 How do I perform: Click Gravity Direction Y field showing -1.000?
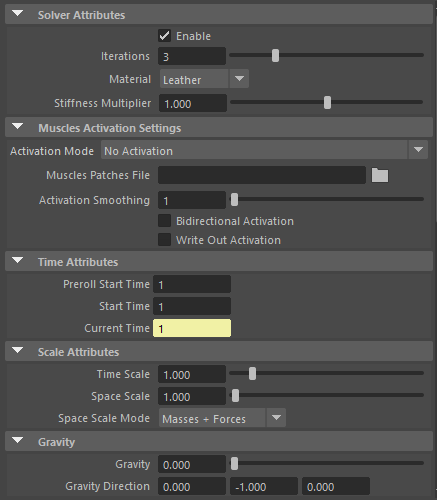pyautogui.click(x=264, y=486)
